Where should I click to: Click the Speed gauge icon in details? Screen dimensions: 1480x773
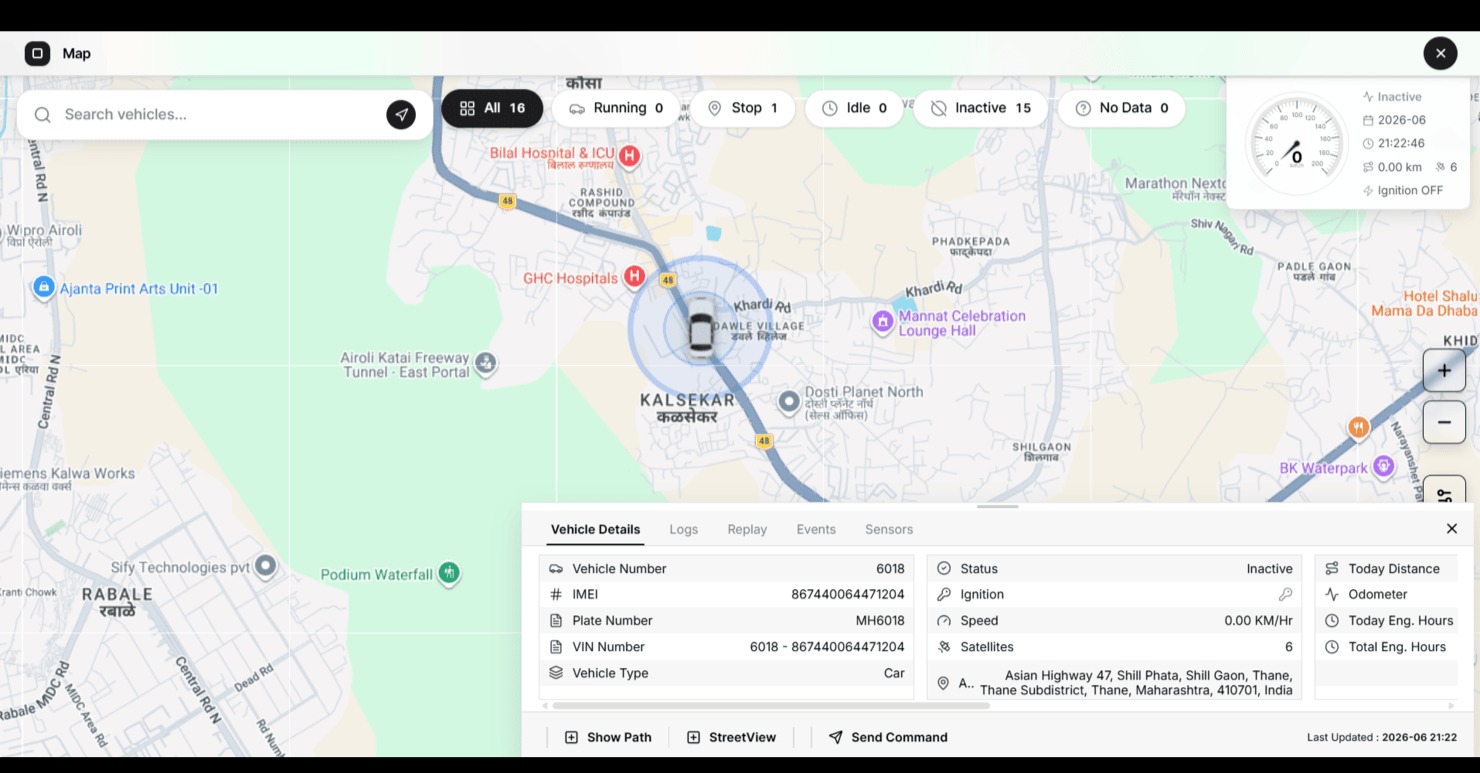943,620
